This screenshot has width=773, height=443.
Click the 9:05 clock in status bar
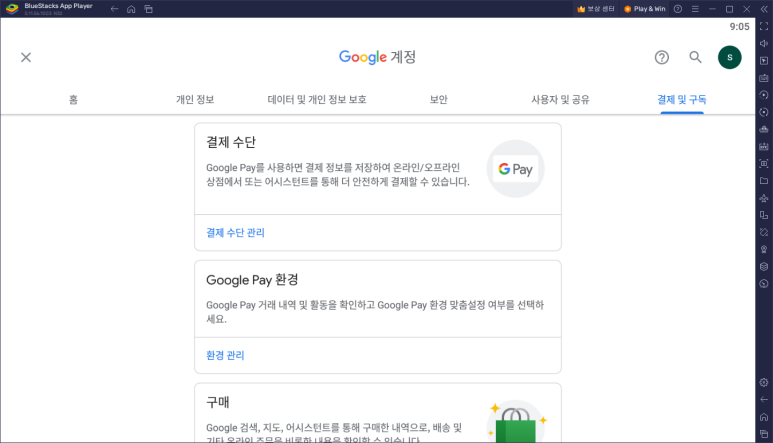click(x=739, y=27)
